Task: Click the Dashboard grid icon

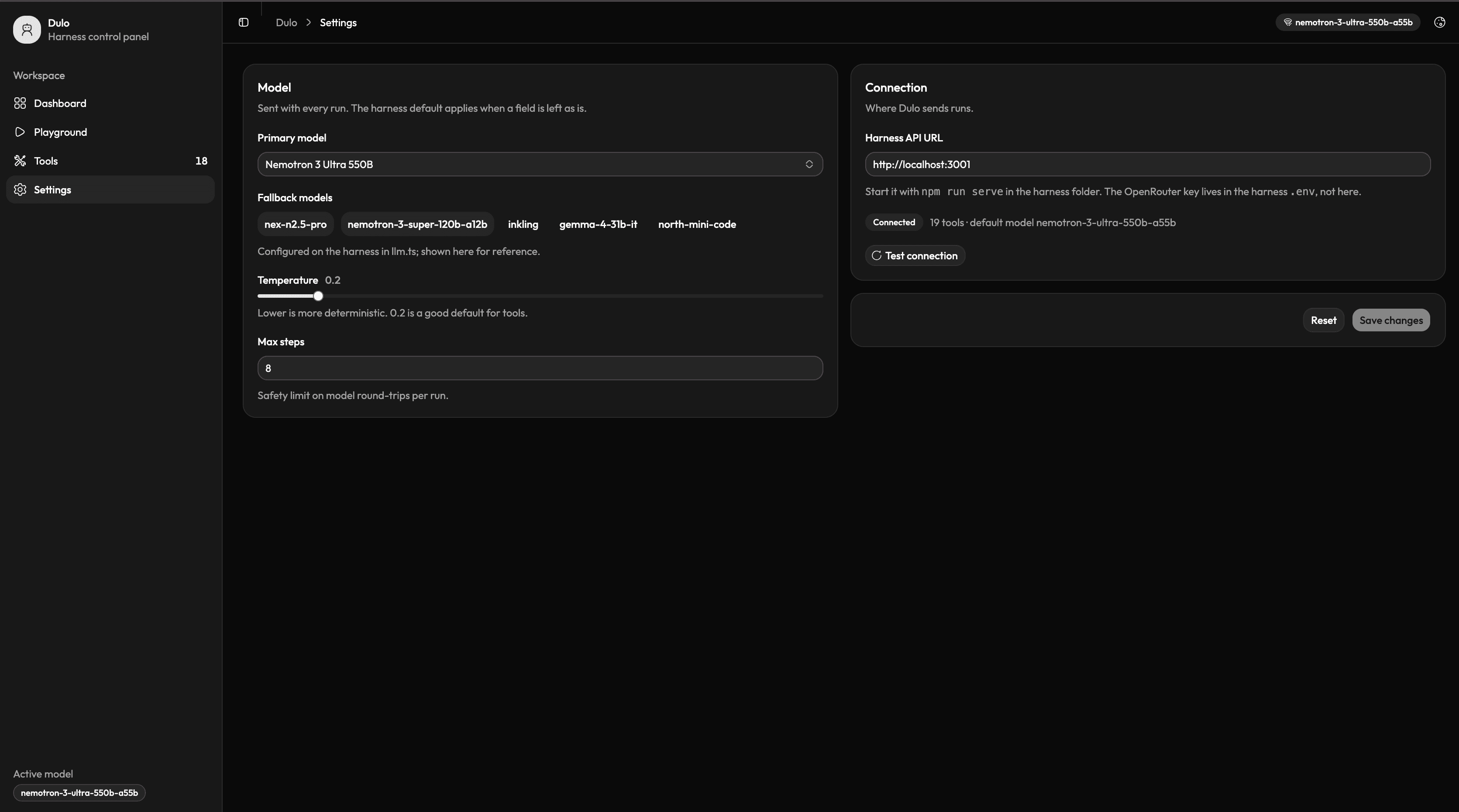Action: tap(20, 103)
